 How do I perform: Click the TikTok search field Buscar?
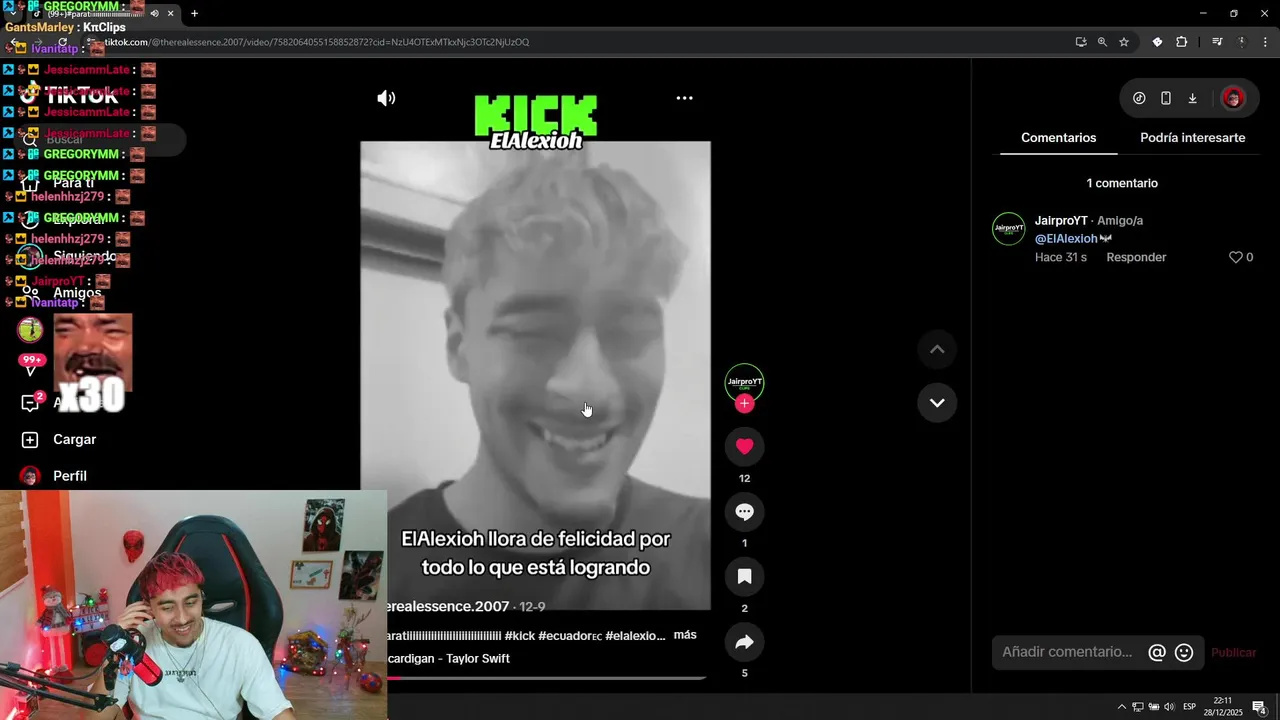click(x=100, y=140)
